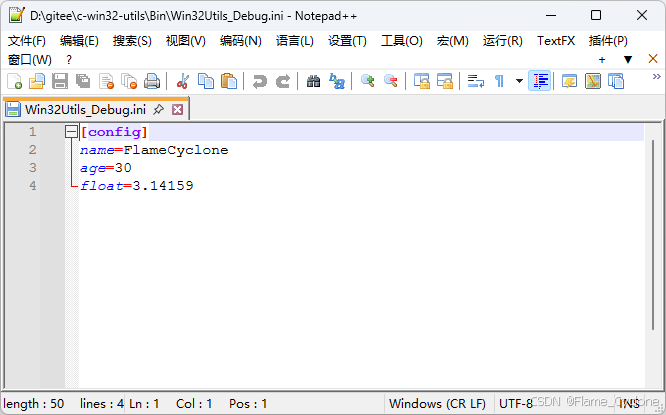The width and height of the screenshot is (666, 415).
Task: Zoom in using the magnifier plus icon
Action: click(x=367, y=81)
